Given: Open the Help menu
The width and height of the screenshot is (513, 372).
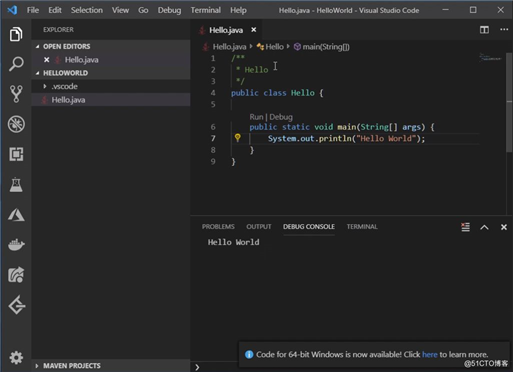Looking at the screenshot, I should point(238,10).
